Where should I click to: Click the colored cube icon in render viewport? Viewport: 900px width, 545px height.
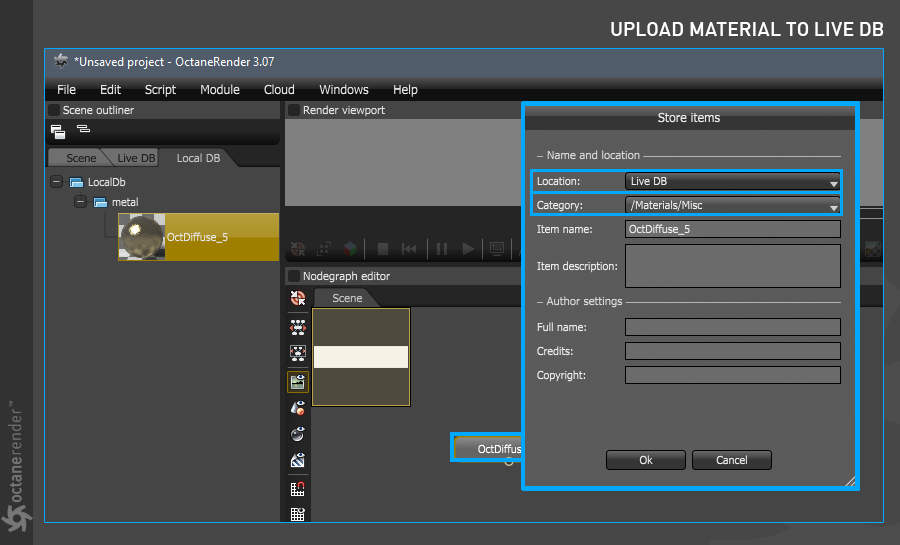350,249
